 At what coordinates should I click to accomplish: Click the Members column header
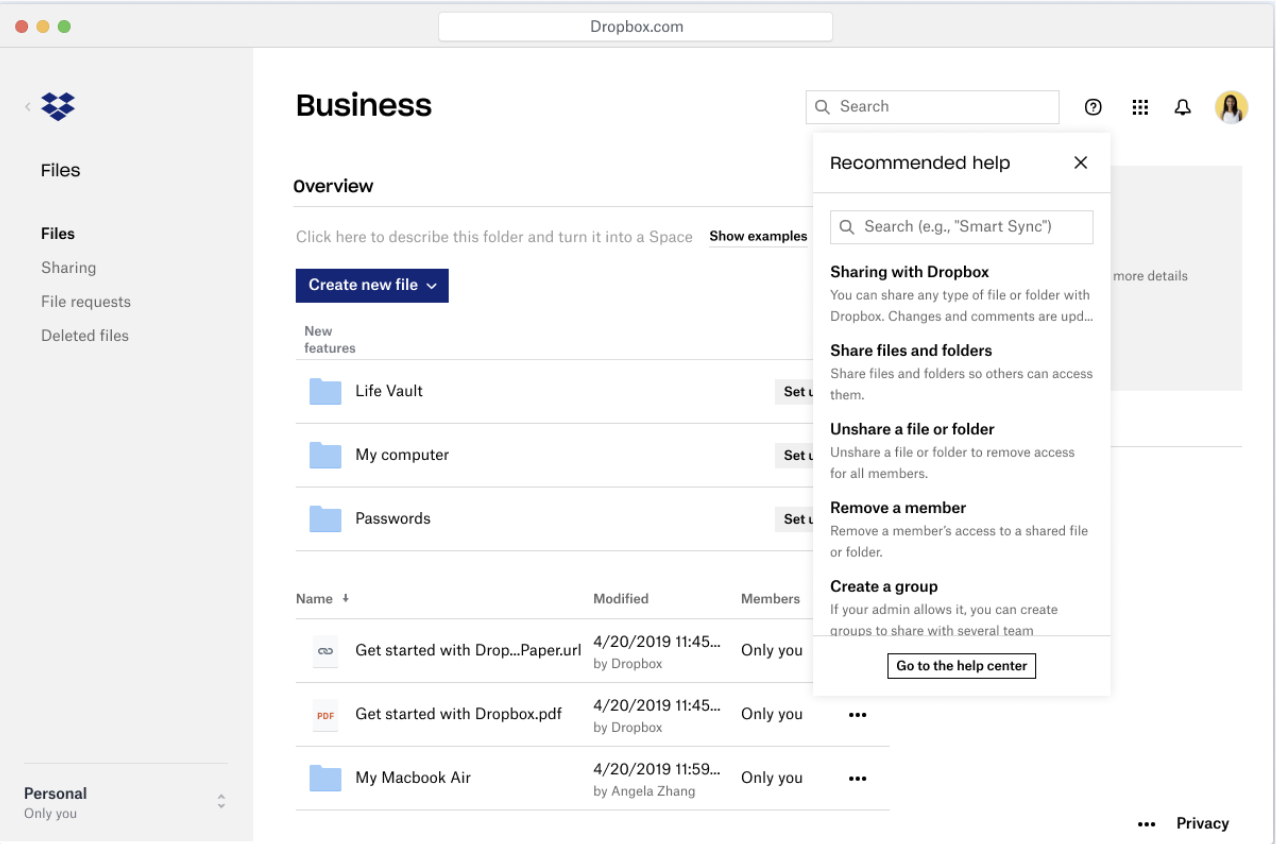(x=770, y=599)
